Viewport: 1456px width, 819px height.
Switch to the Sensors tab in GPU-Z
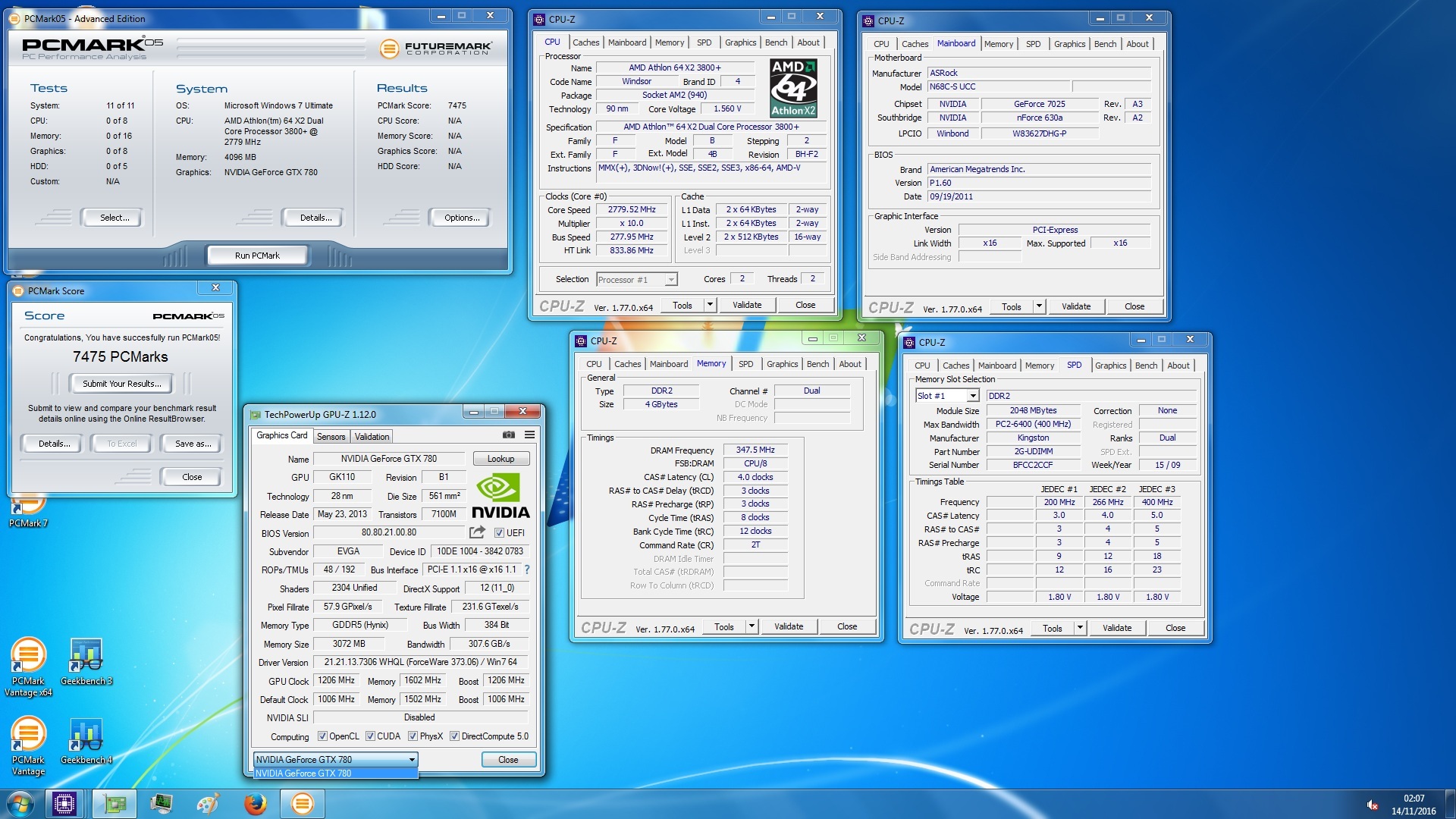[x=331, y=437]
